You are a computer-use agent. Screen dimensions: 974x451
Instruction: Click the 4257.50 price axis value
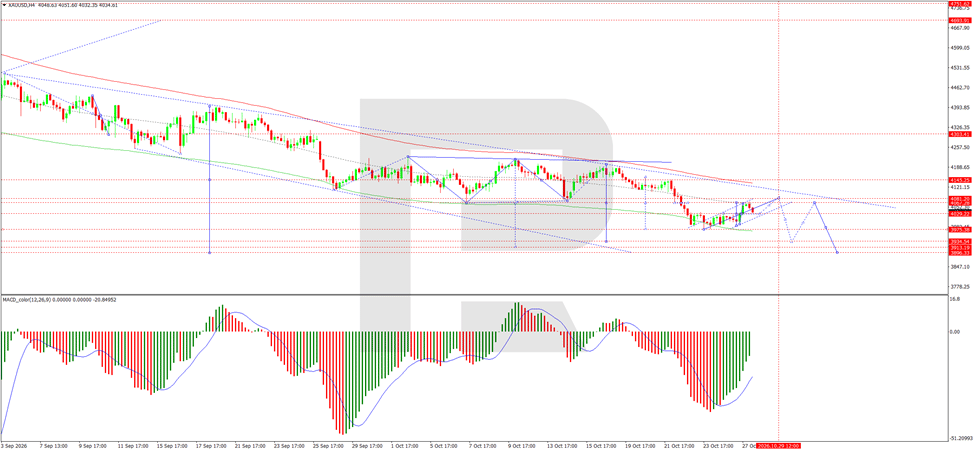pos(960,147)
